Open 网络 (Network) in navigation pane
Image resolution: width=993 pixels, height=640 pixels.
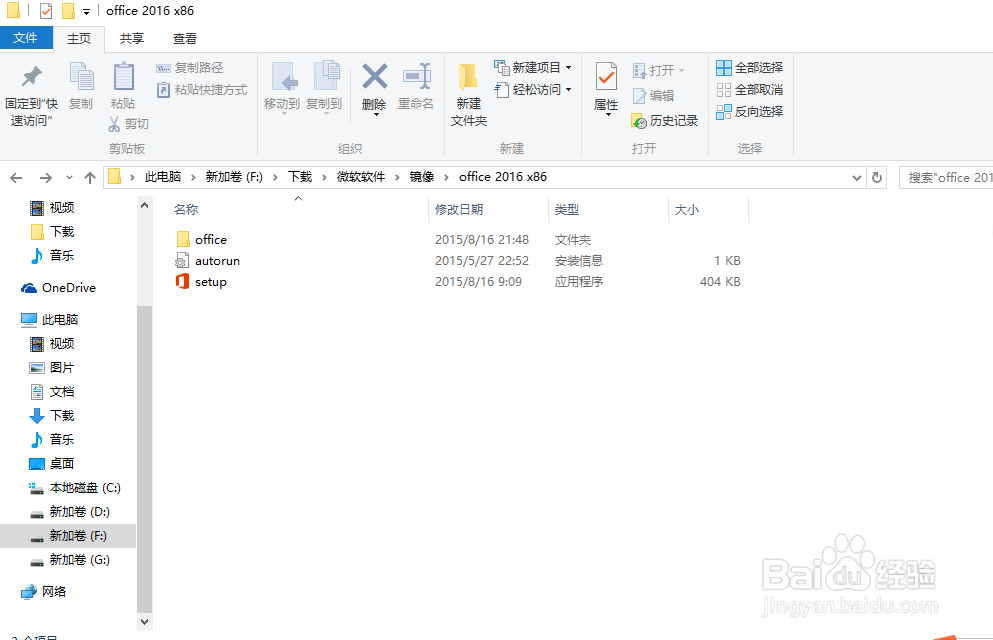point(43,592)
